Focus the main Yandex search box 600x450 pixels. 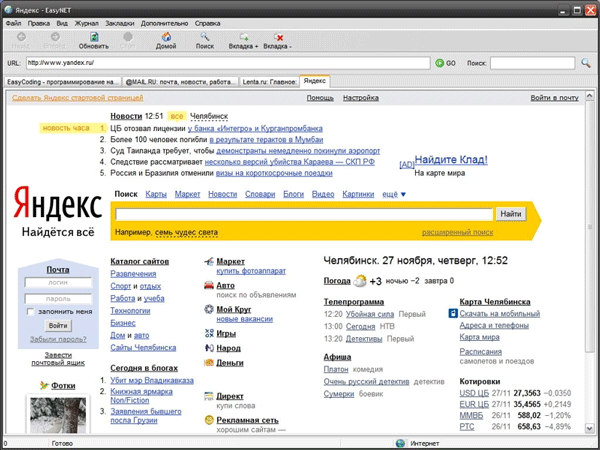(304, 214)
